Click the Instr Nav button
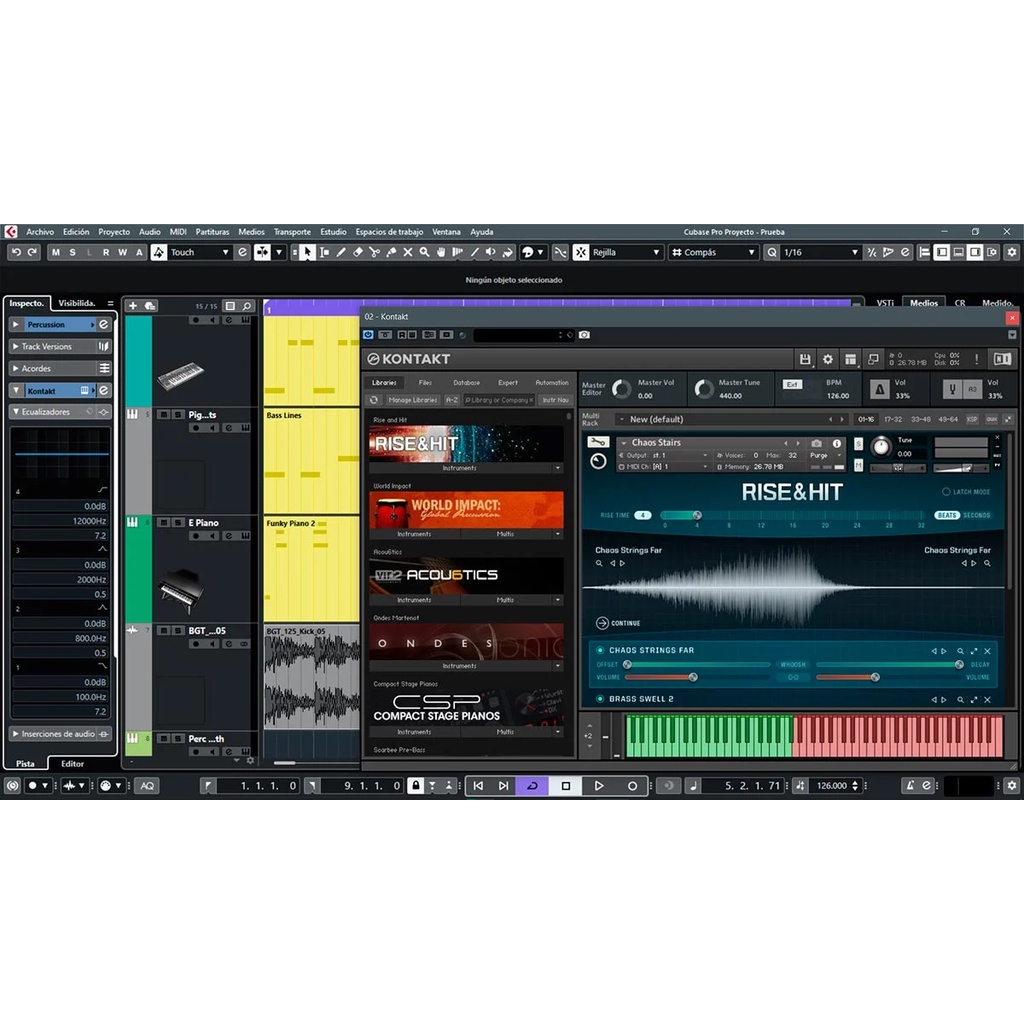1024x1024 pixels. pos(555,400)
